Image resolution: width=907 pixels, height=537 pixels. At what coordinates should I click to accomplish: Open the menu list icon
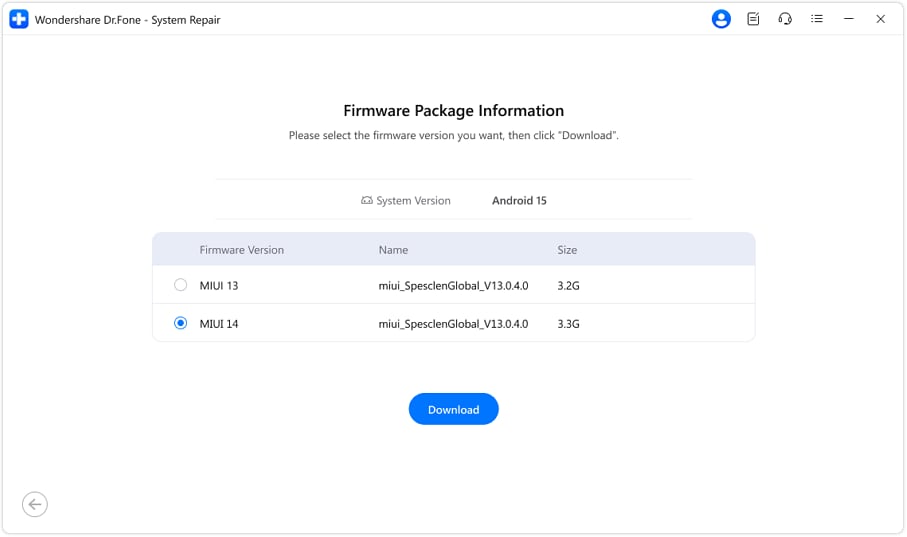[817, 19]
